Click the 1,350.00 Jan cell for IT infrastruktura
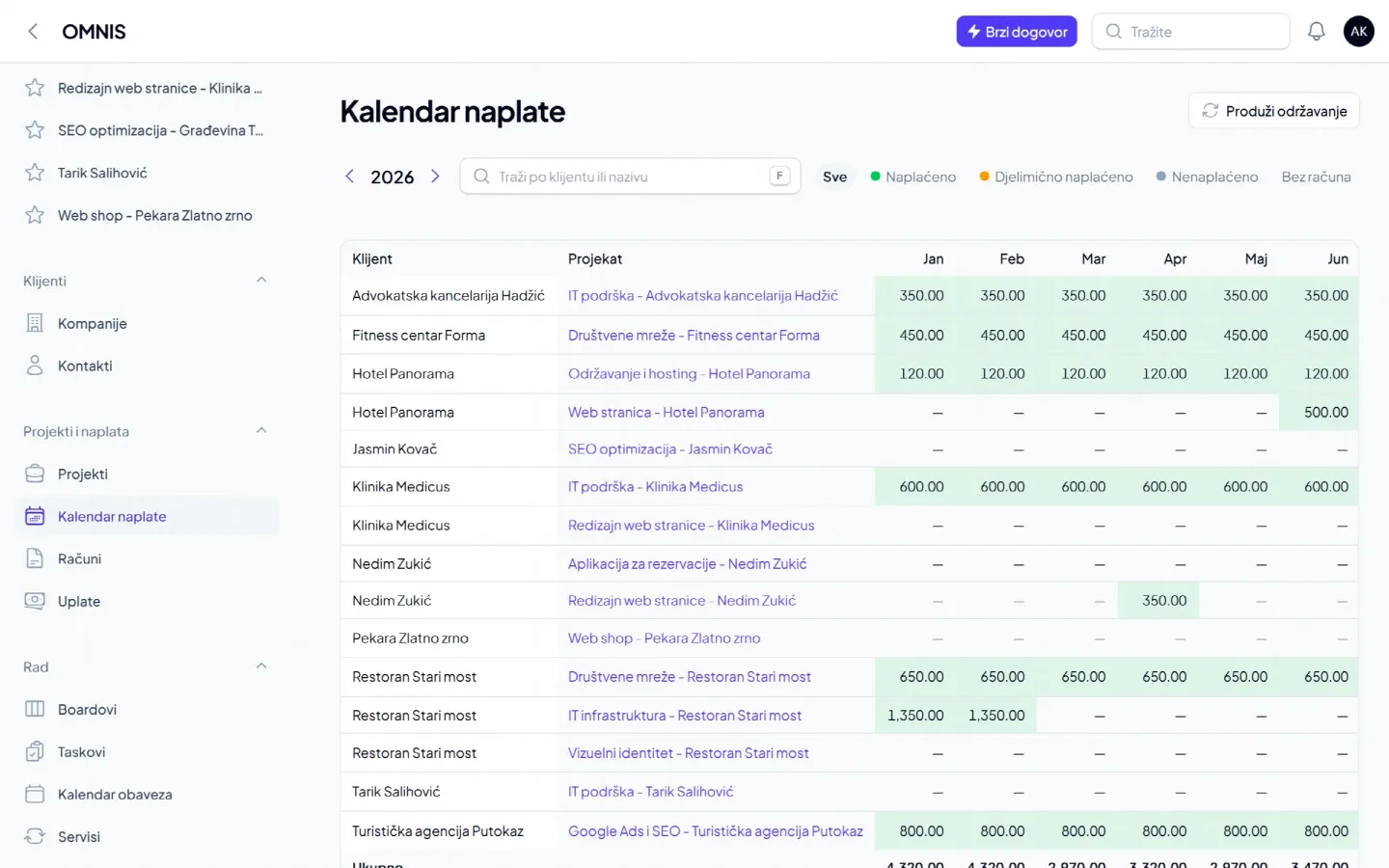The image size is (1389, 868). pos(915,716)
